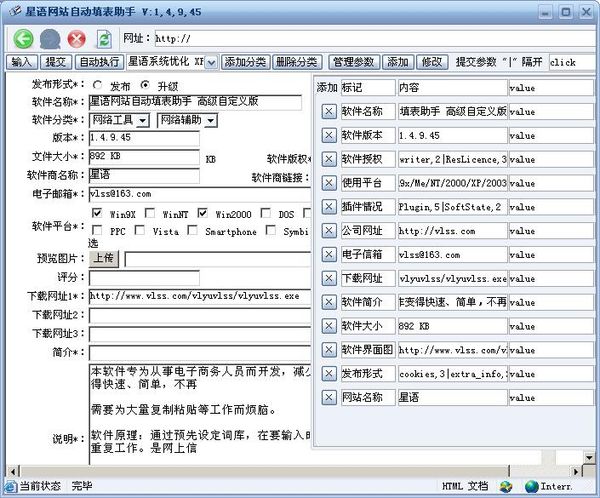This screenshot has height=498, width=600.
Task: Enable the WinNT platform checkbox
Action: pos(152,214)
